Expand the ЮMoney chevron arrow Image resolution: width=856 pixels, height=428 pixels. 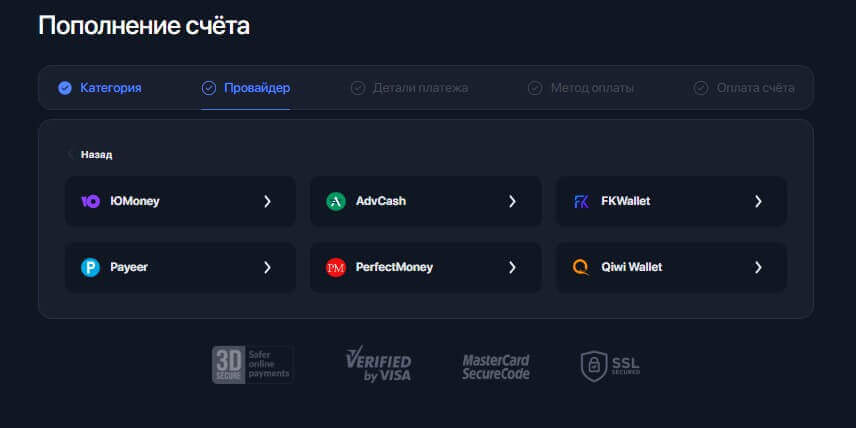[267, 201]
